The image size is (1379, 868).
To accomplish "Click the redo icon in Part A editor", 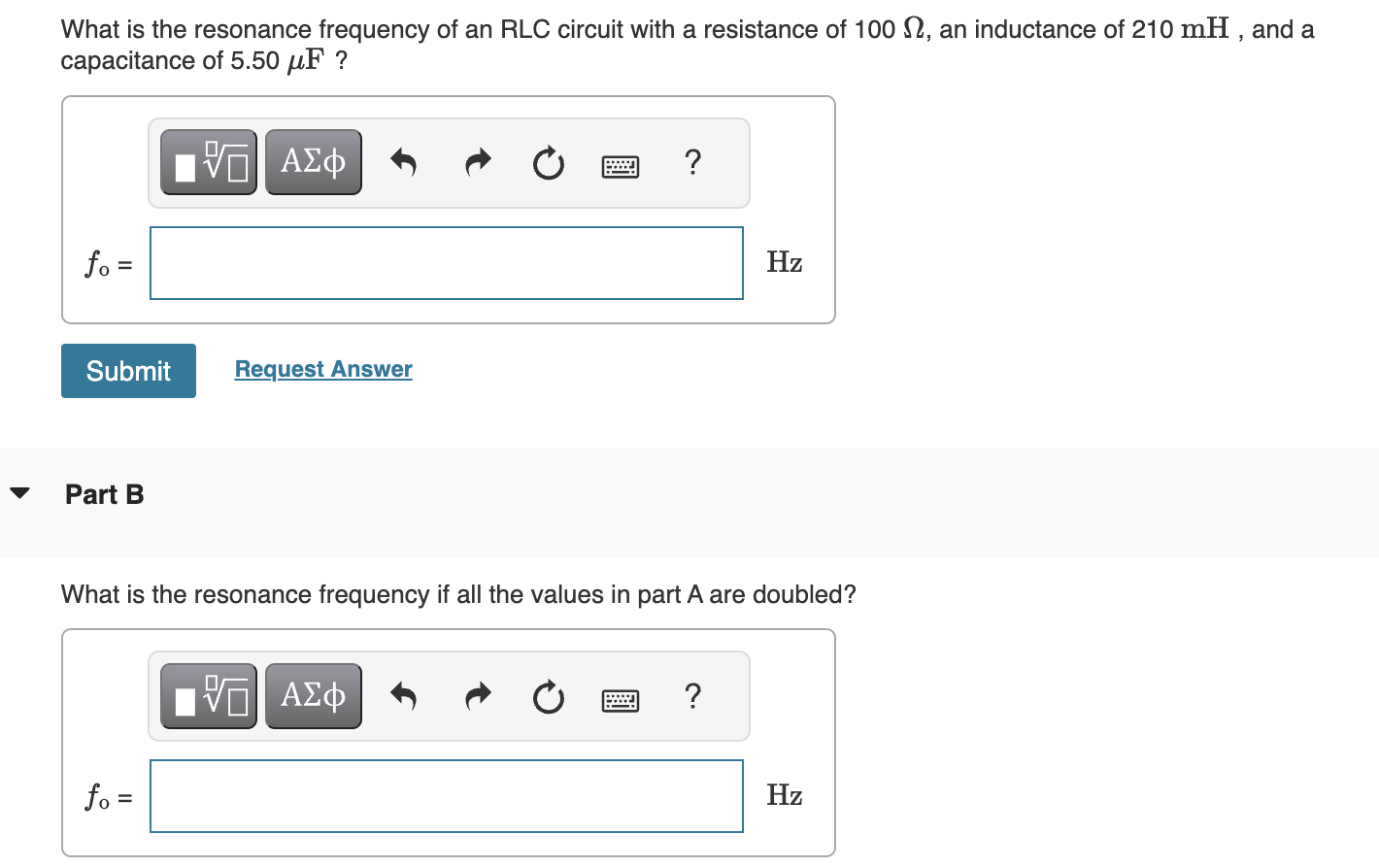I will pos(476,163).
